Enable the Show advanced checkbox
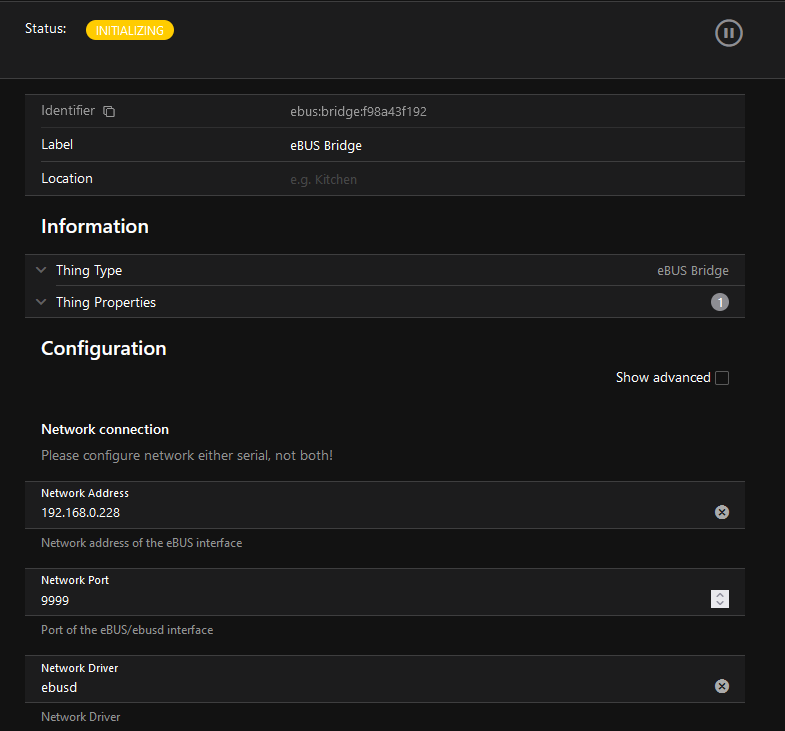This screenshot has width=785, height=731. coord(722,378)
